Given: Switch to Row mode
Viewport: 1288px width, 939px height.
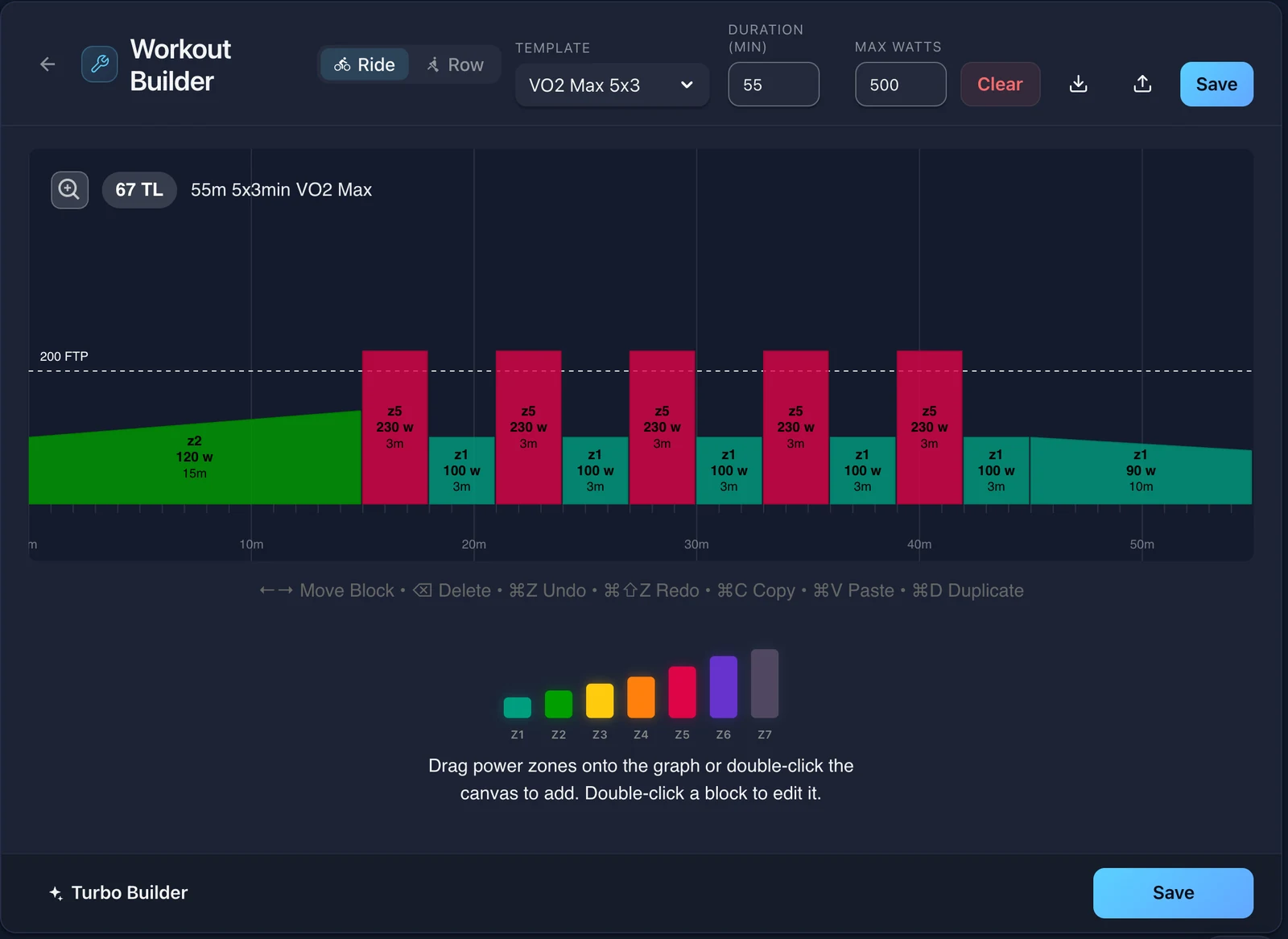Looking at the screenshot, I should (x=455, y=64).
